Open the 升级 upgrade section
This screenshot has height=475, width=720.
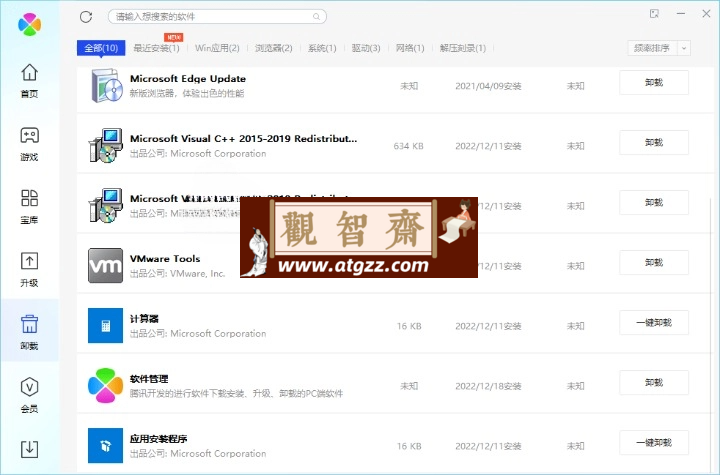29,270
